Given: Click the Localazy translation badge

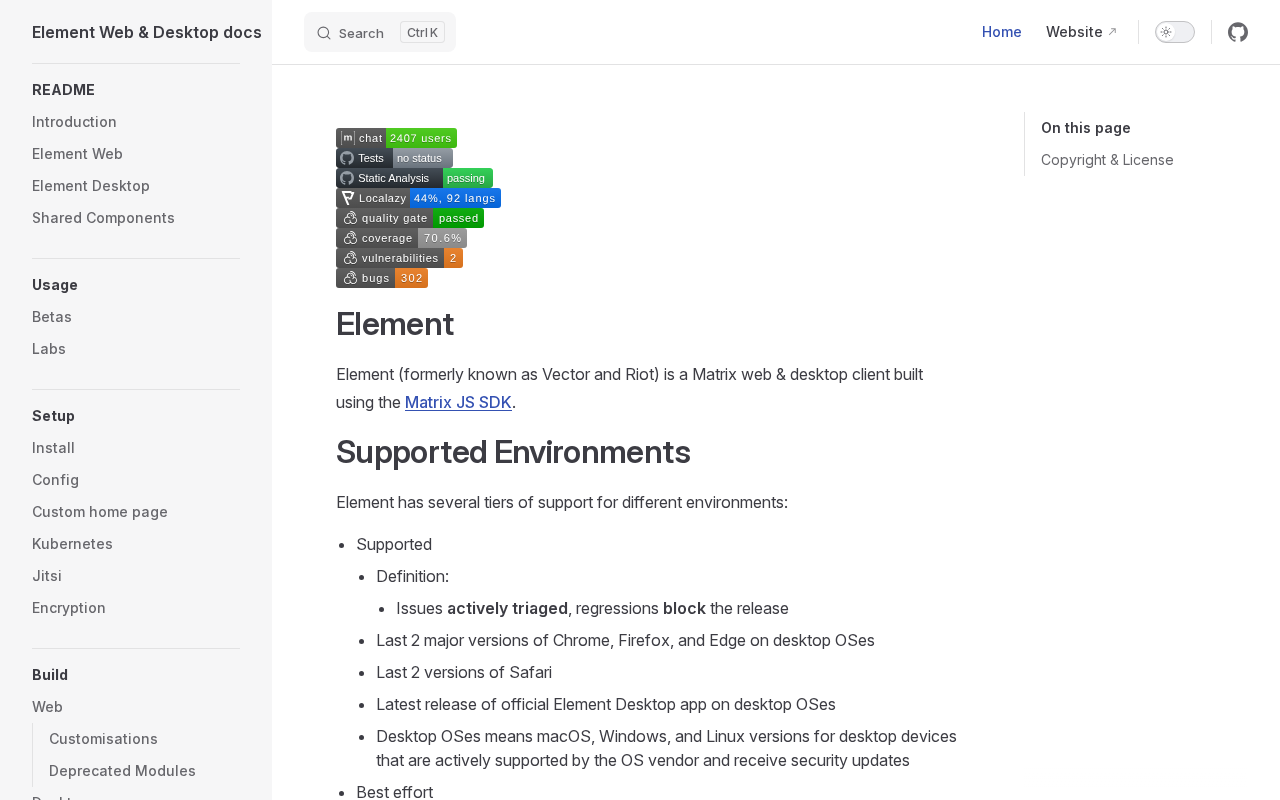Looking at the screenshot, I should pos(418,198).
